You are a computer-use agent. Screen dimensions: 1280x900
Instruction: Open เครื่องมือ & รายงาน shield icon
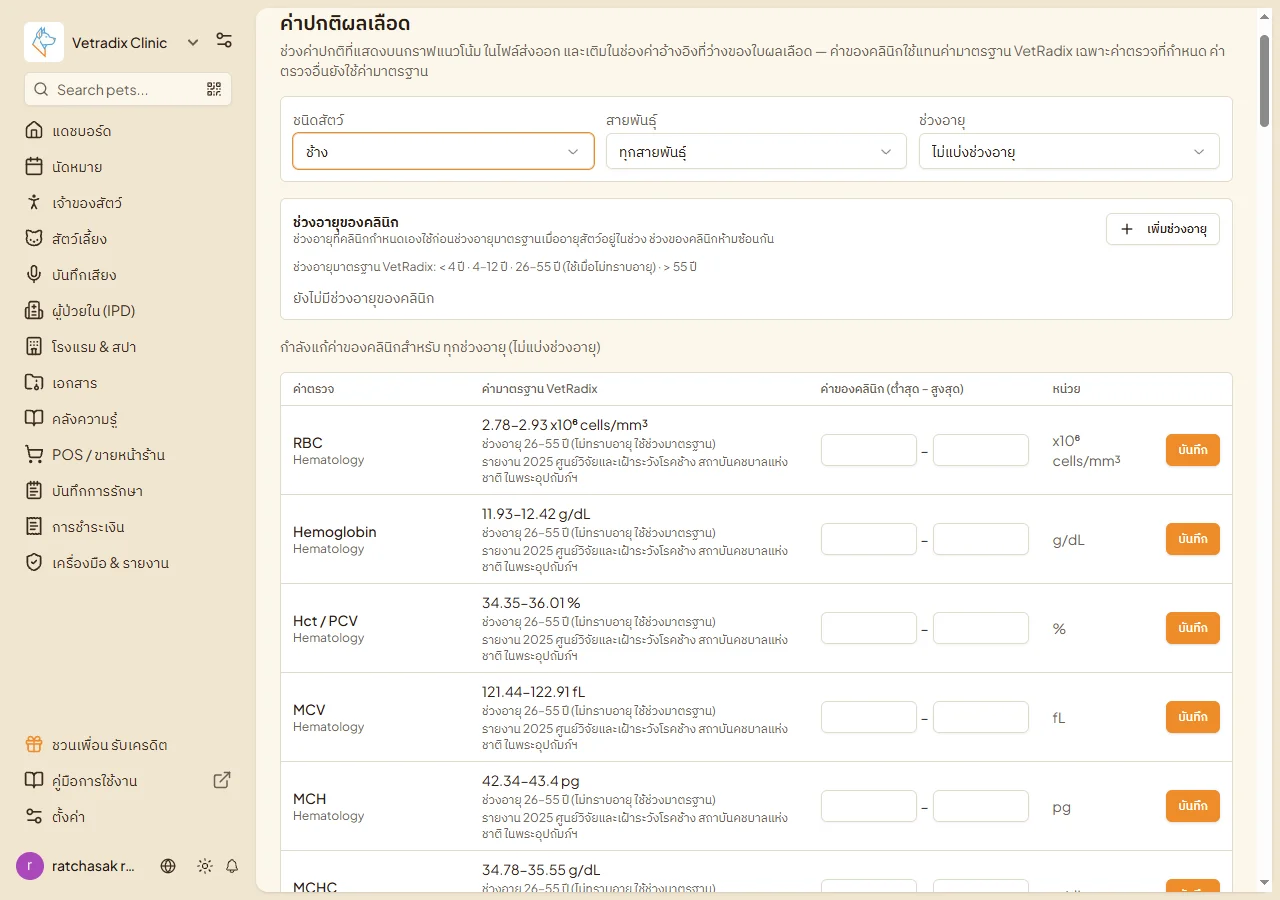(x=34, y=563)
